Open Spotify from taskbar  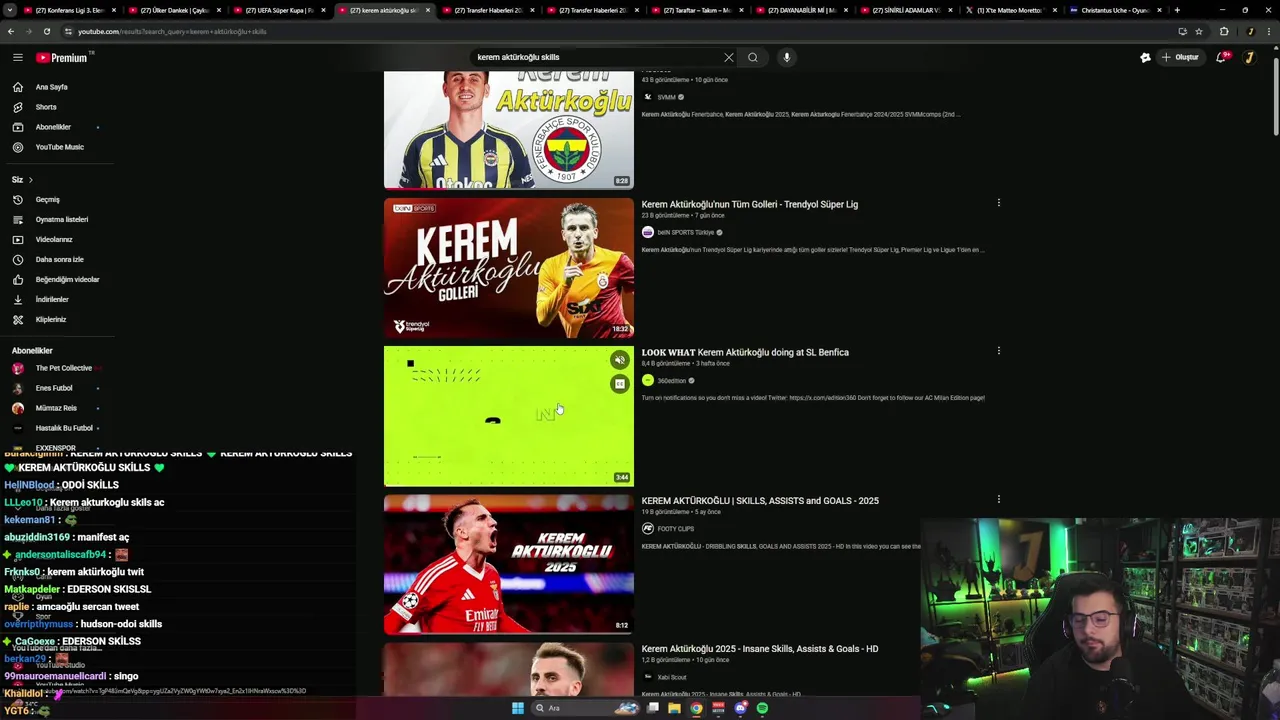(762, 708)
